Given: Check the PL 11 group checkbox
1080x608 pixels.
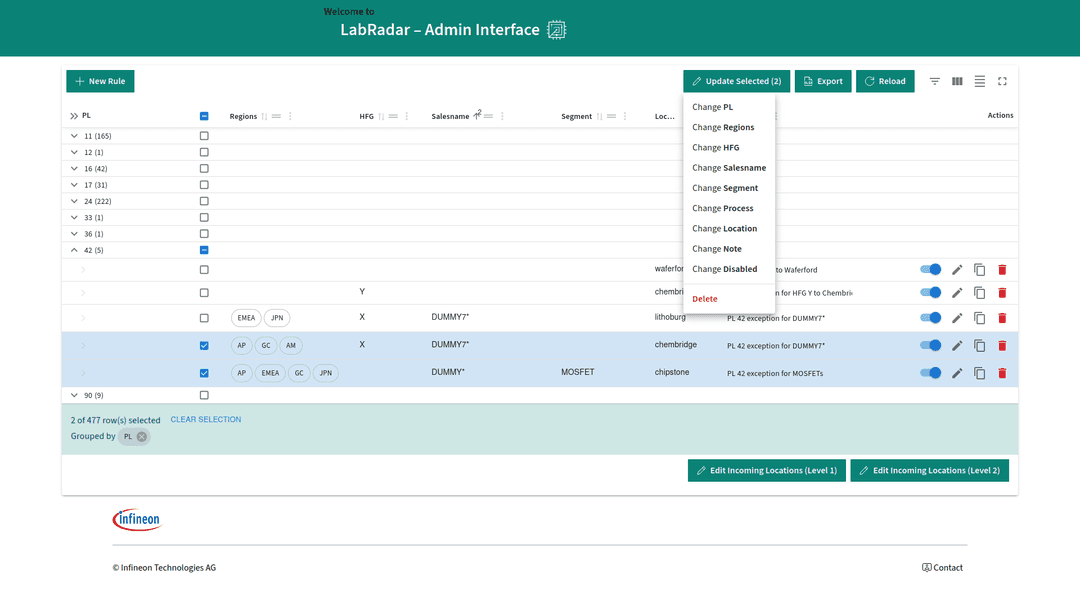Looking at the screenshot, I should coord(204,136).
